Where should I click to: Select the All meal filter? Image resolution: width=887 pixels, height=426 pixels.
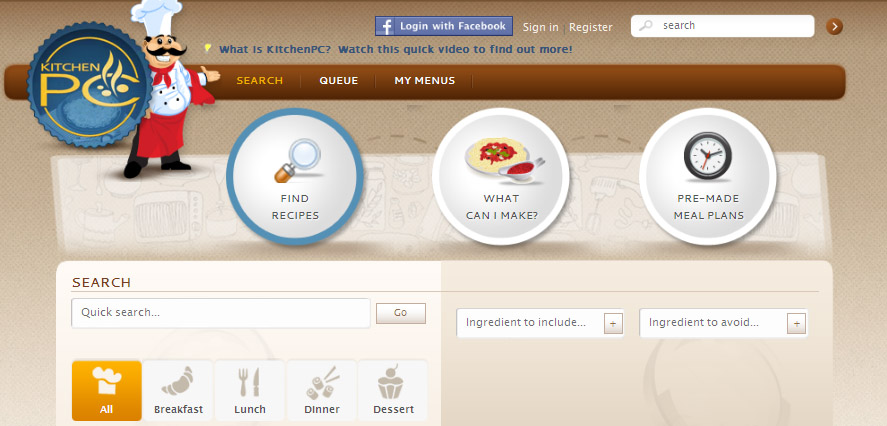[x=106, y=390]
